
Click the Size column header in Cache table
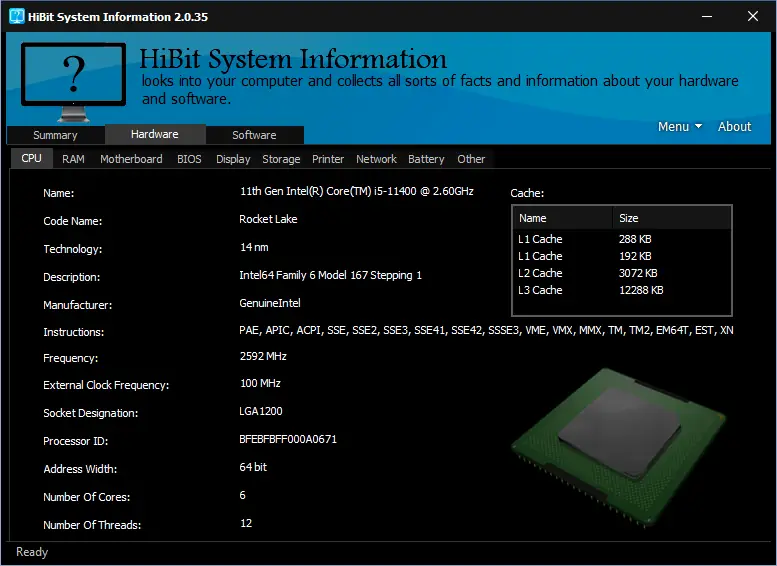[671, 218]
